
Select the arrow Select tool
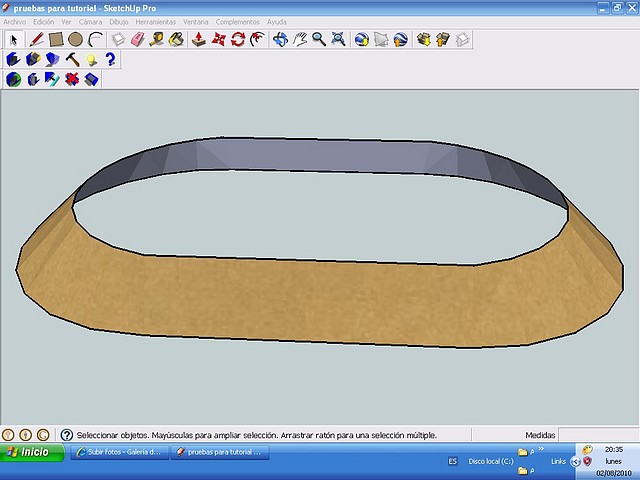[14, 40]
